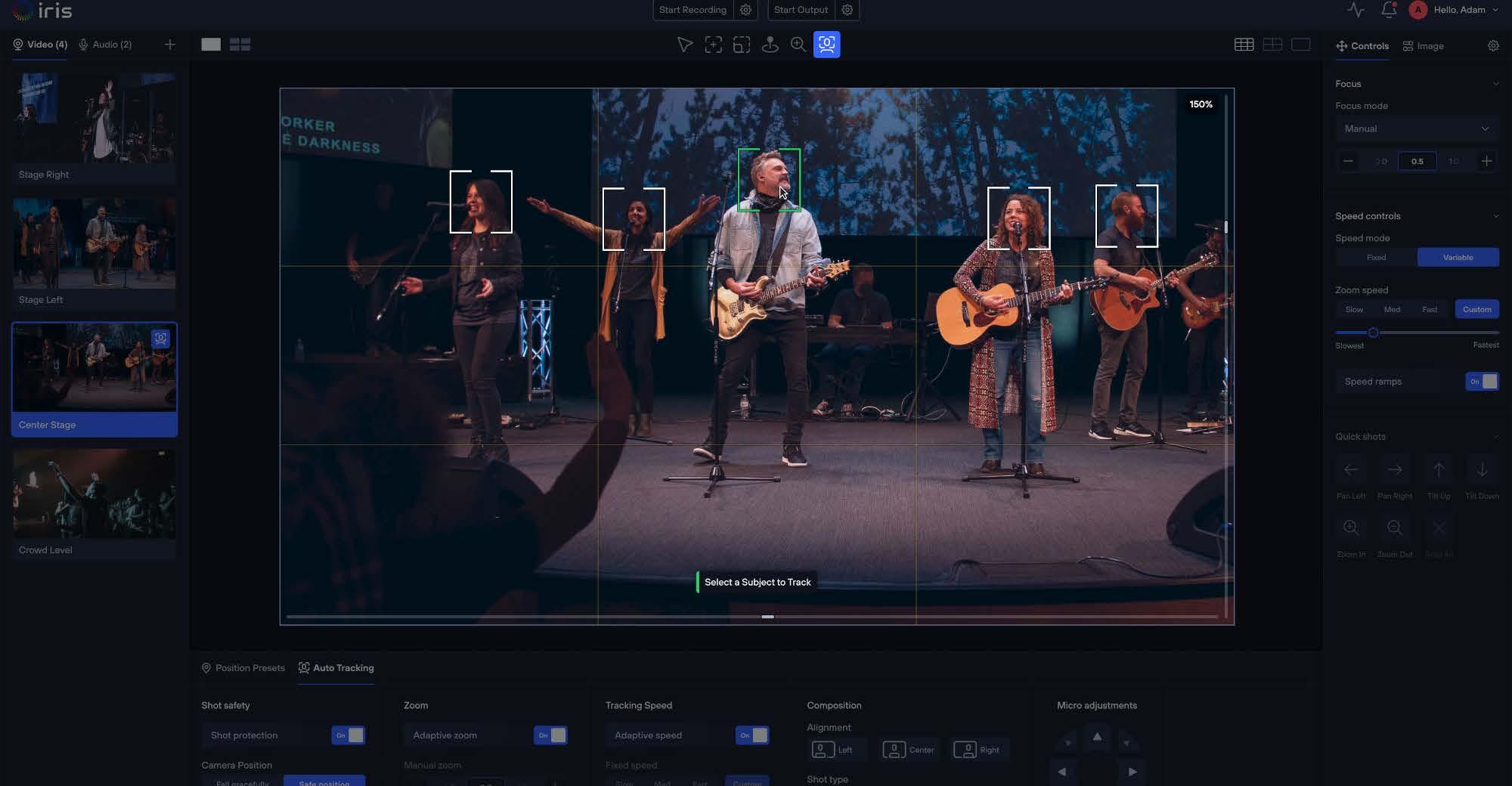Select the pointer arrow tool
Viewport: 1512px width, 786px height.
pos(685,45)
